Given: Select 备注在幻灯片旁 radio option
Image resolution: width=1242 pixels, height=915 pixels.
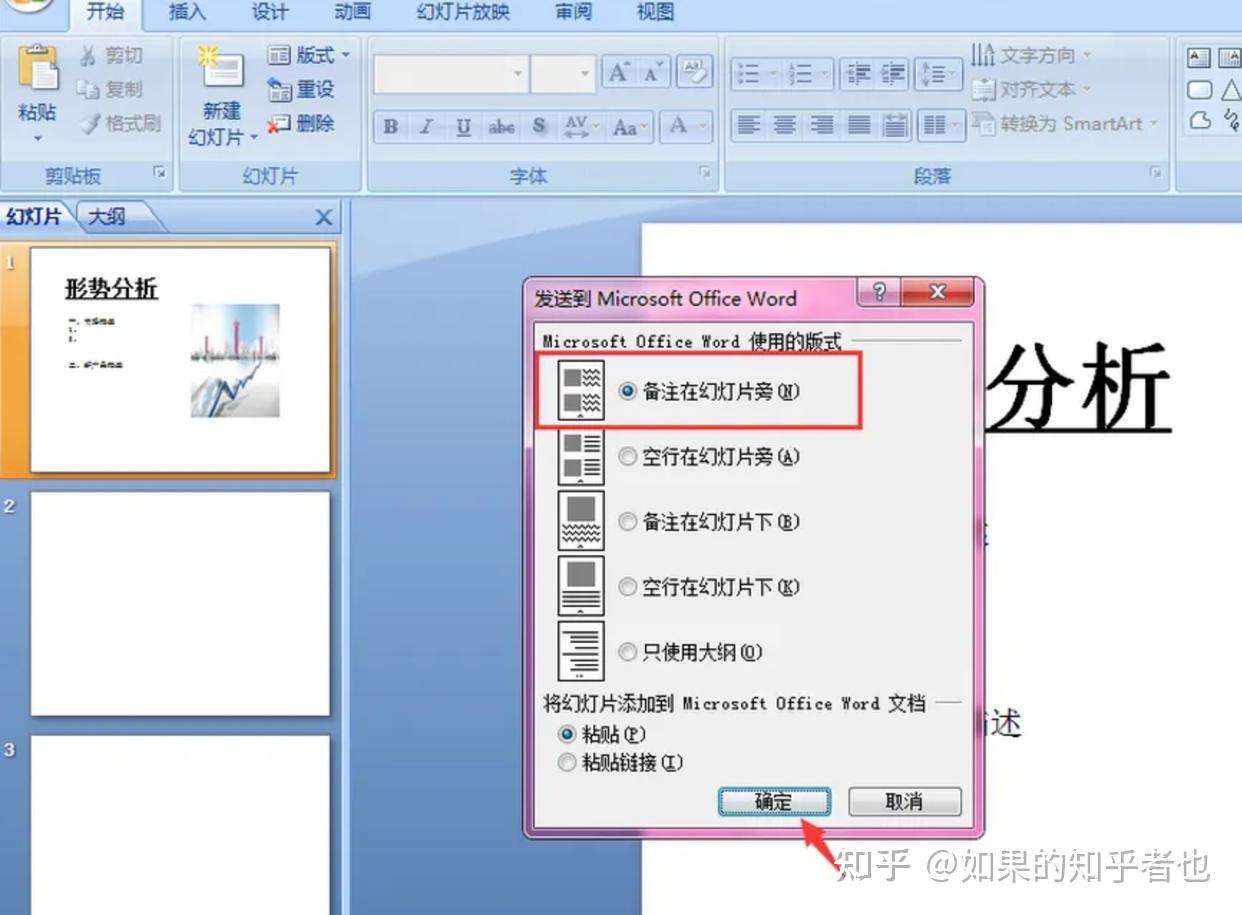Looking at the screenshot, I should 711,392.
